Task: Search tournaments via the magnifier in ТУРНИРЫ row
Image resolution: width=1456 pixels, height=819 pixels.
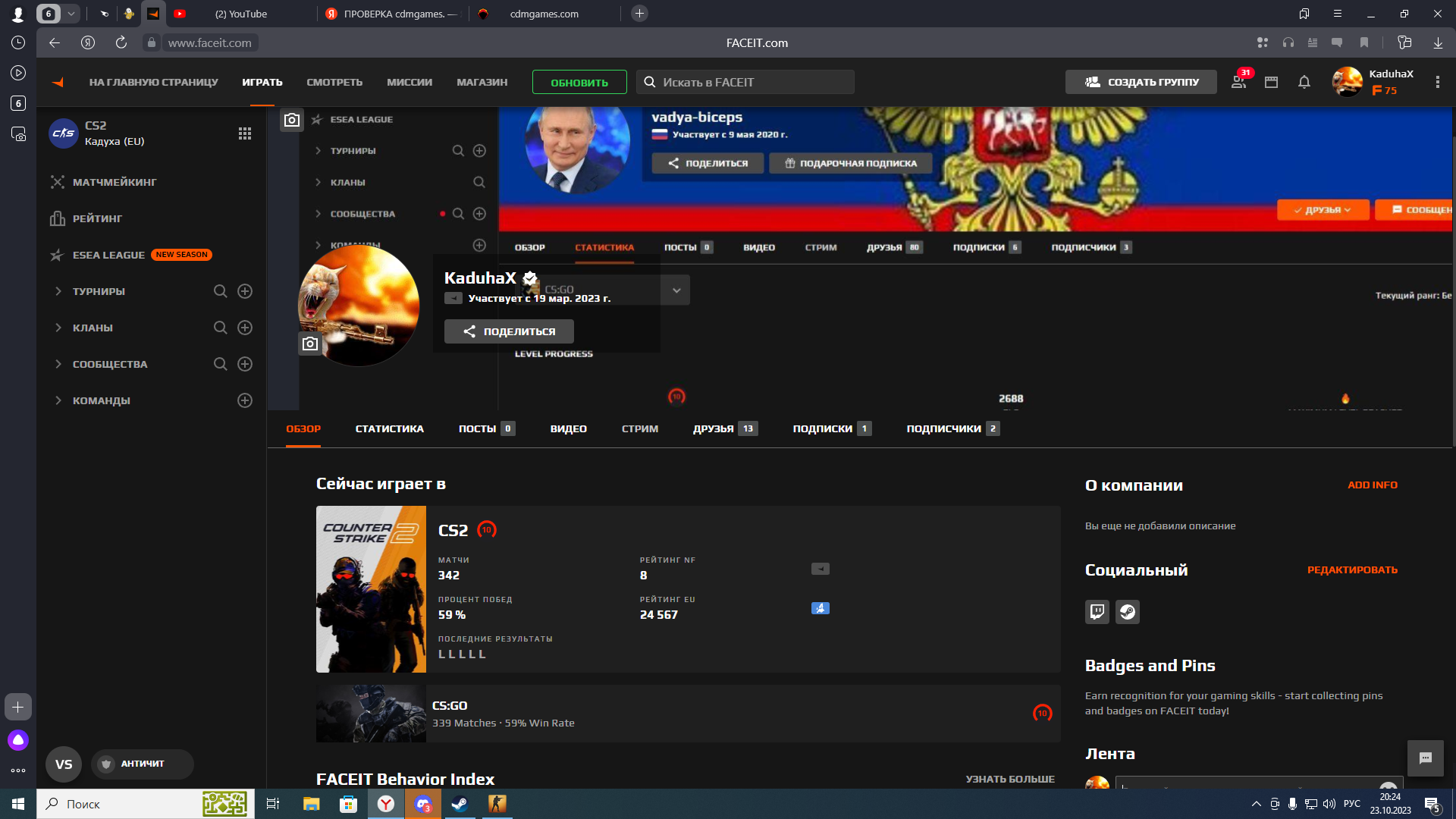Action: [x=221, y=291]
